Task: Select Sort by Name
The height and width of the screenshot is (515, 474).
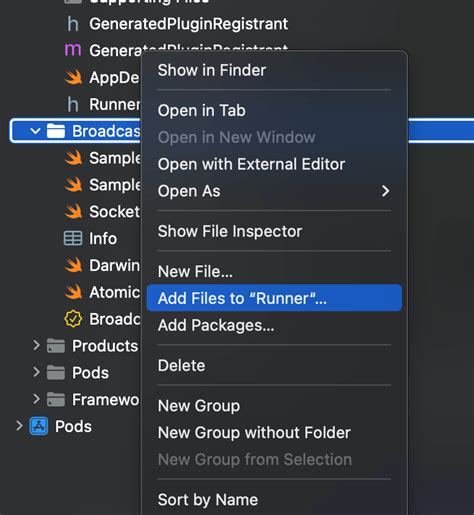Action: click(208, 500)
